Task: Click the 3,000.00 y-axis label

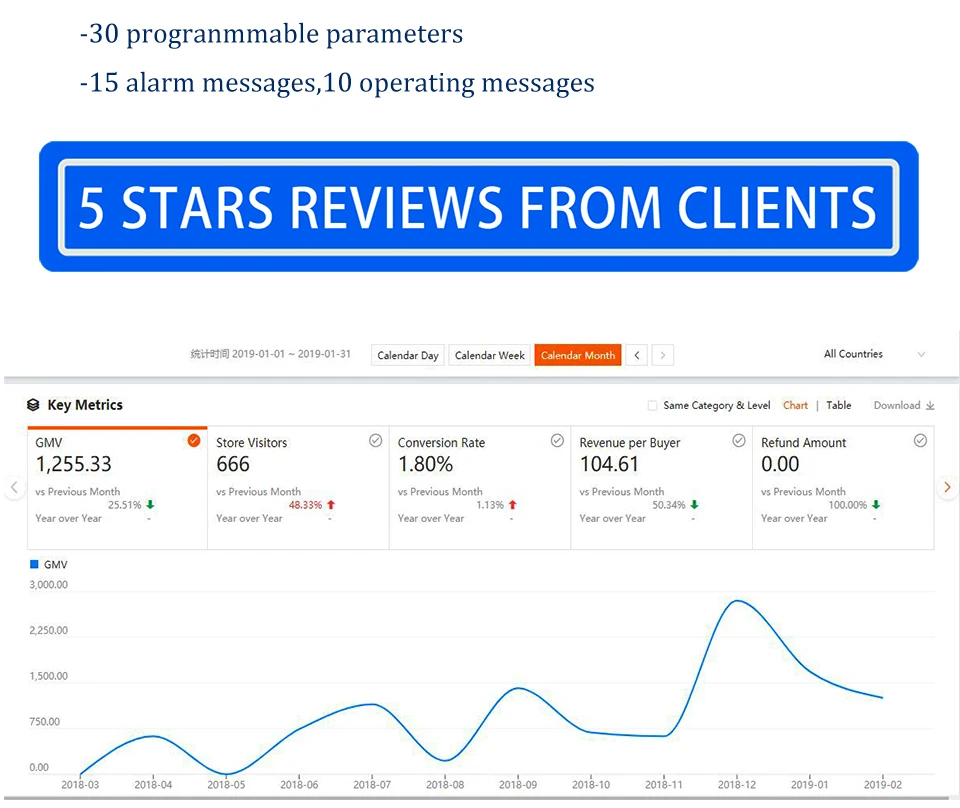Action: point(48,585)
